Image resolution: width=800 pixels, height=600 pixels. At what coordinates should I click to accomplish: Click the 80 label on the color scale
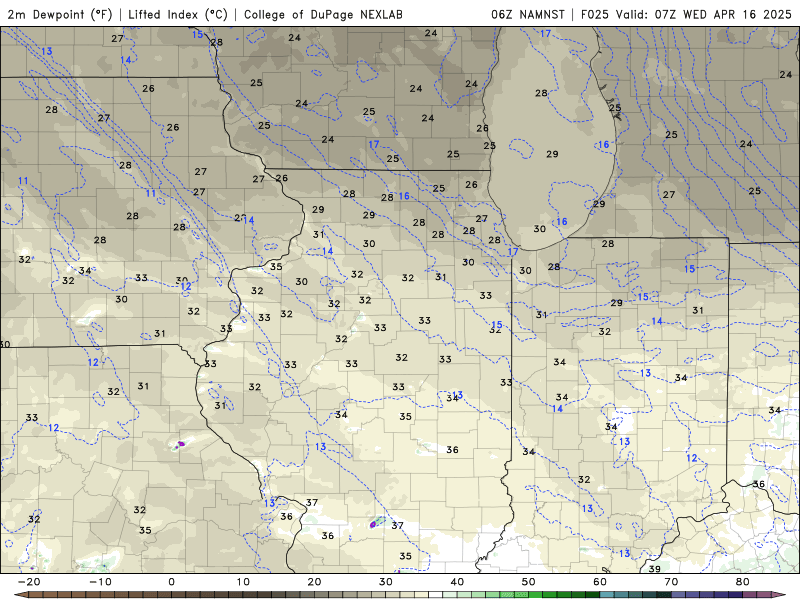pos(743,582)
